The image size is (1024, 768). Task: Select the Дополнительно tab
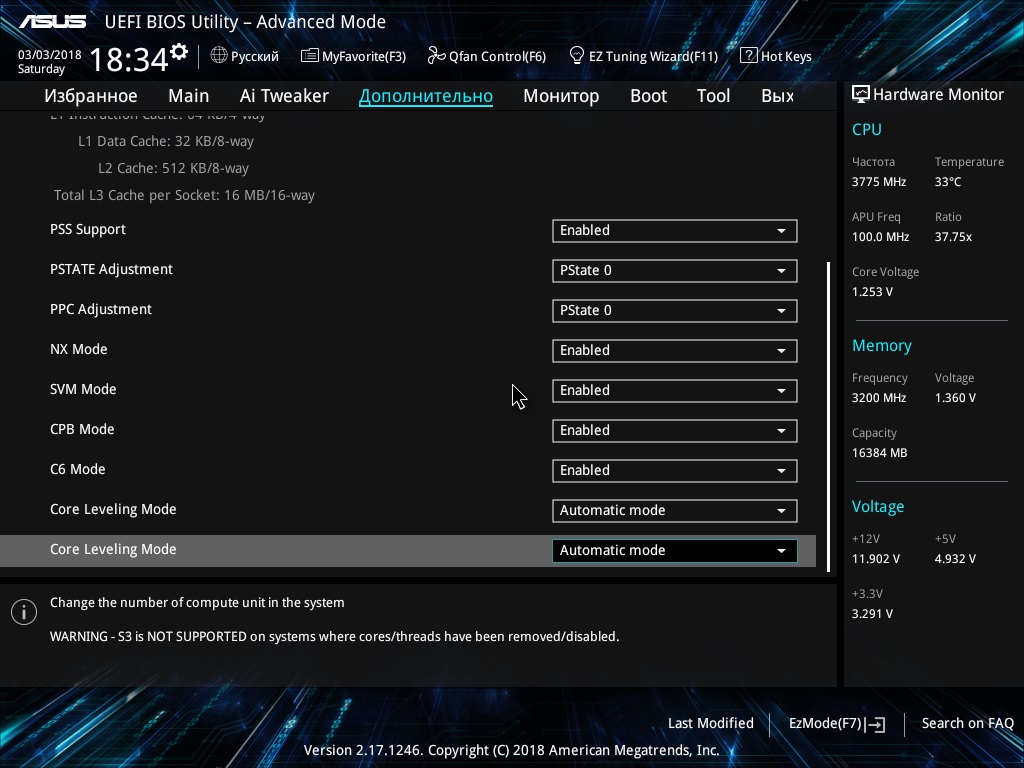pyautogui.click(x=426, y=96)
